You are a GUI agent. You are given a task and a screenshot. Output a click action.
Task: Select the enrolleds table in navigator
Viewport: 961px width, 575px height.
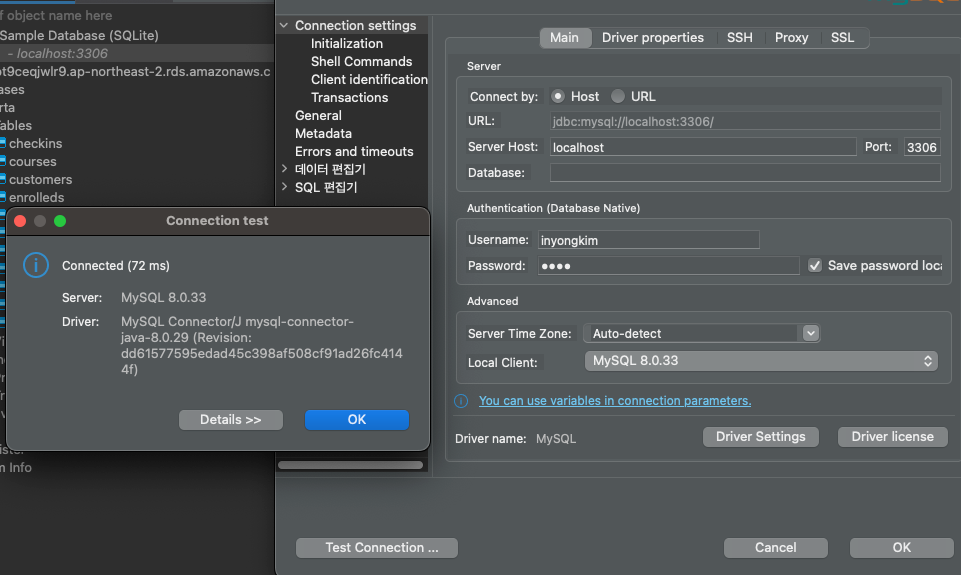click(x=36, y=197)
